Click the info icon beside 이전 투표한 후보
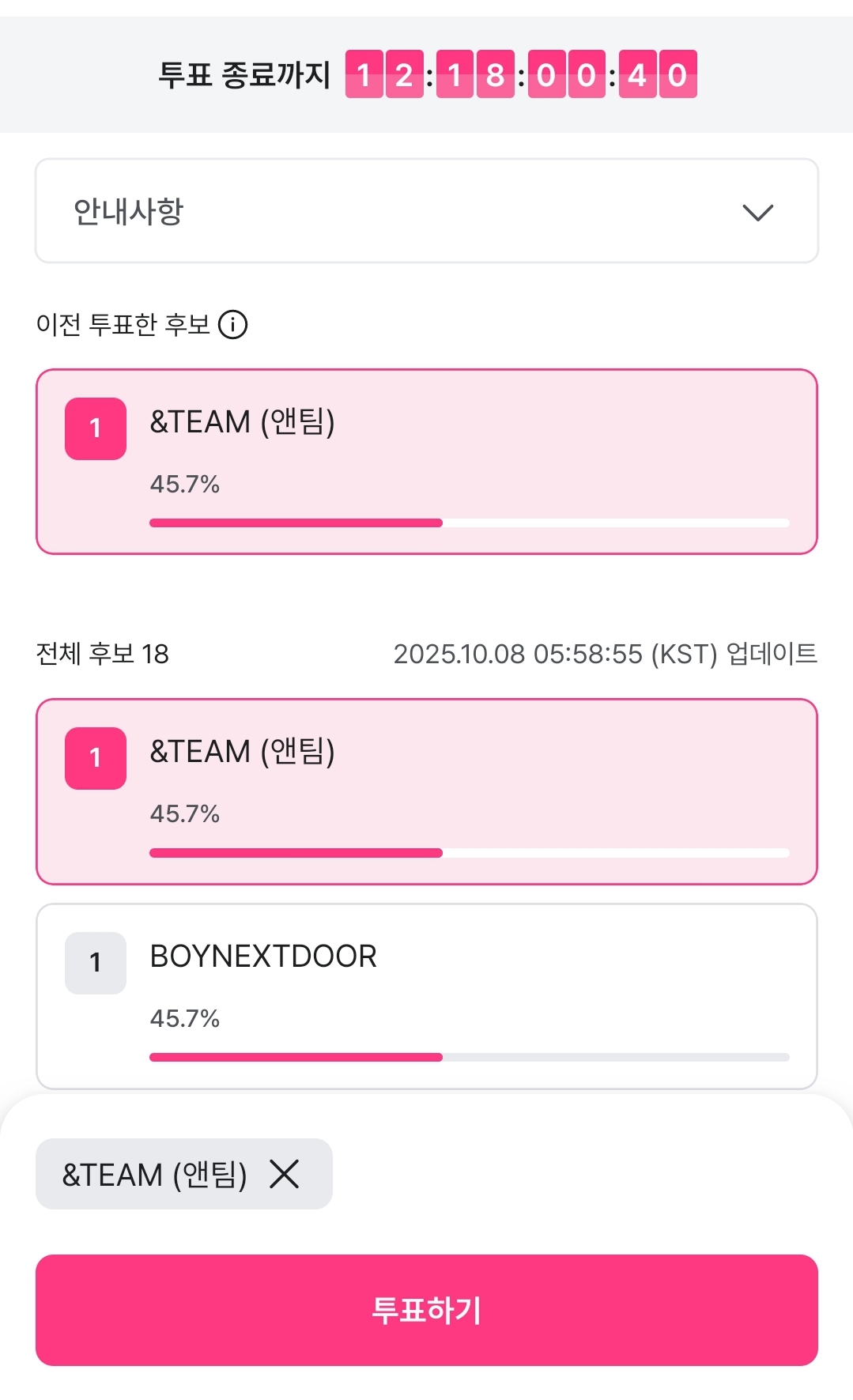853x1400 pixels. tap(233, 324)
